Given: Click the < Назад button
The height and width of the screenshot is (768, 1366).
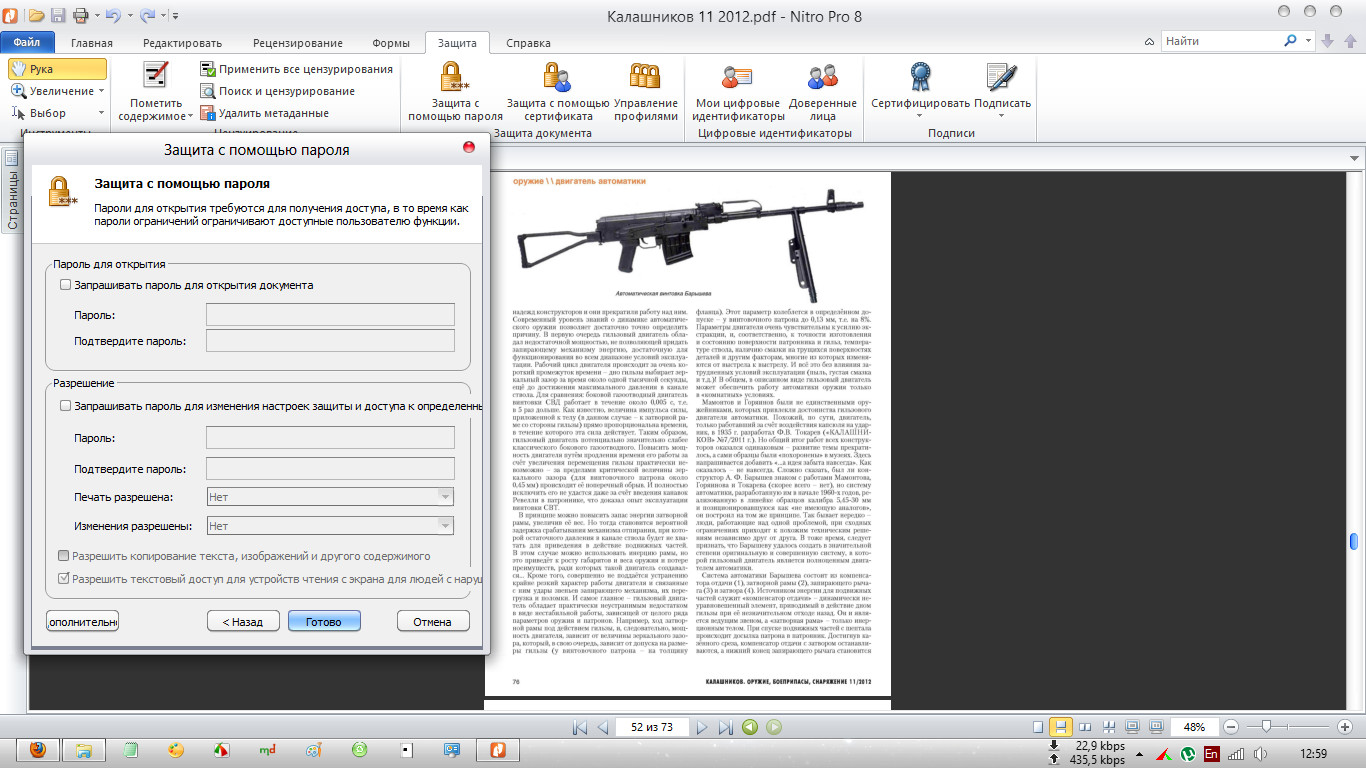Looking at the screenshot, I should tap(243, 621).
